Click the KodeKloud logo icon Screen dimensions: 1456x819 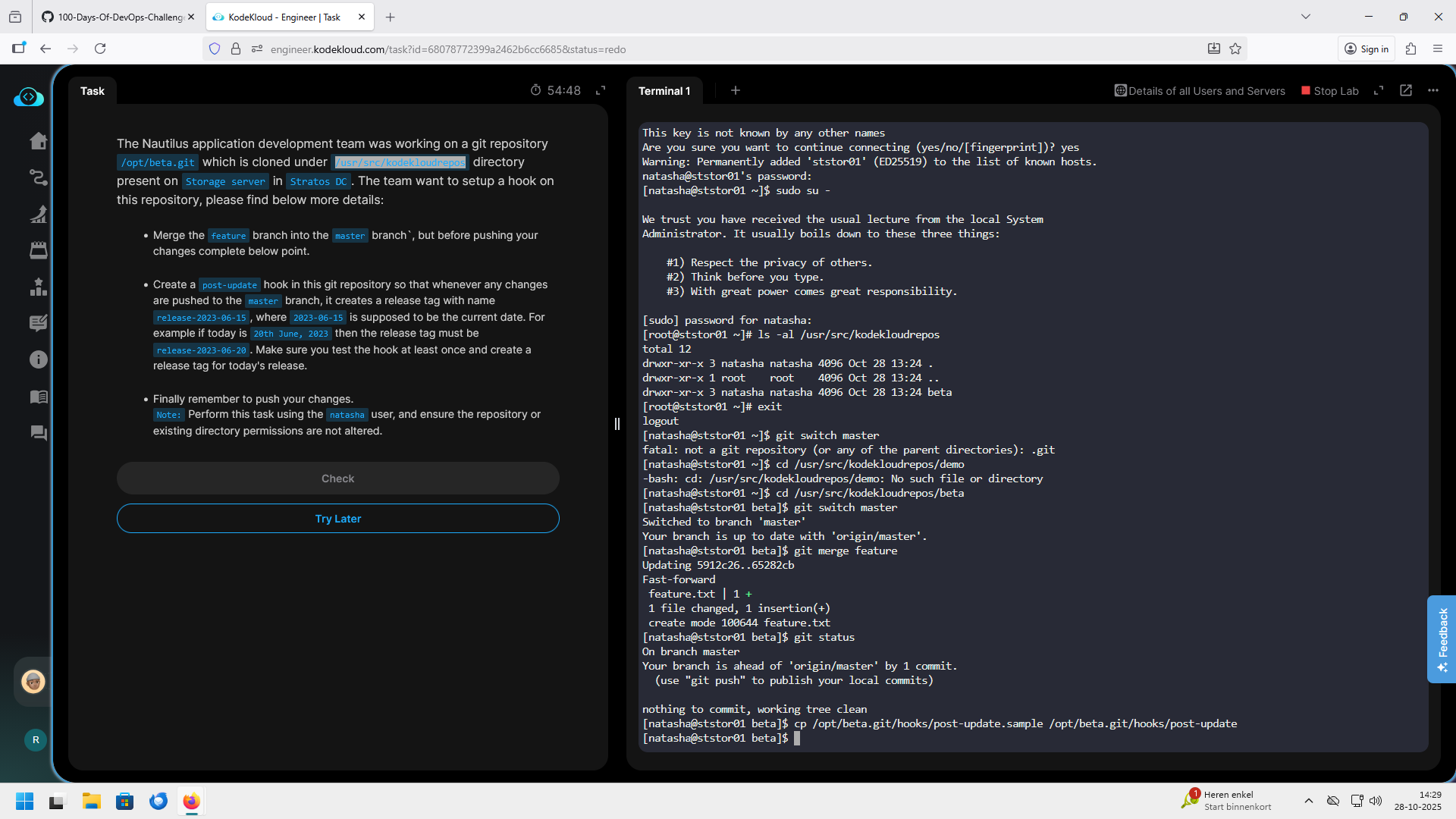[x=29, y=97]
